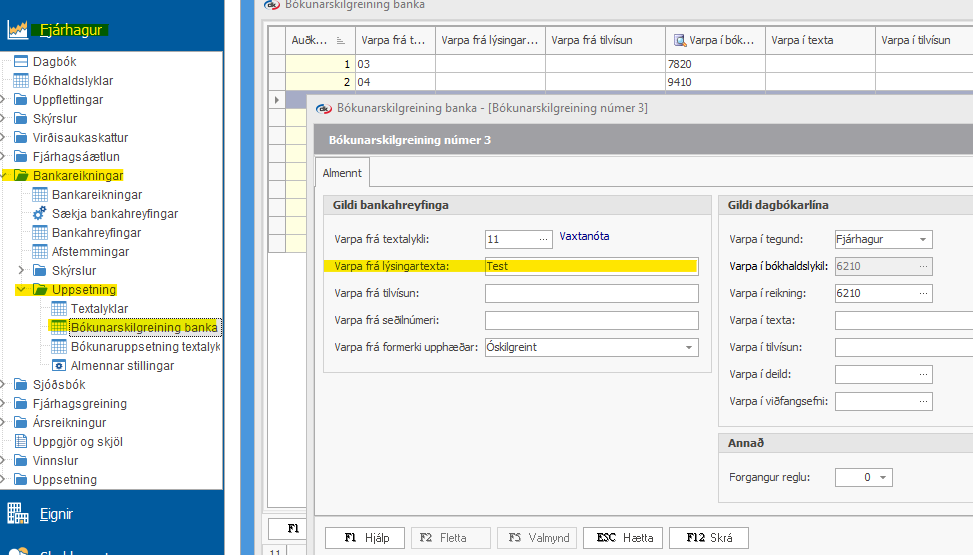Click the Varpa frá tilvísun input field

591,294
